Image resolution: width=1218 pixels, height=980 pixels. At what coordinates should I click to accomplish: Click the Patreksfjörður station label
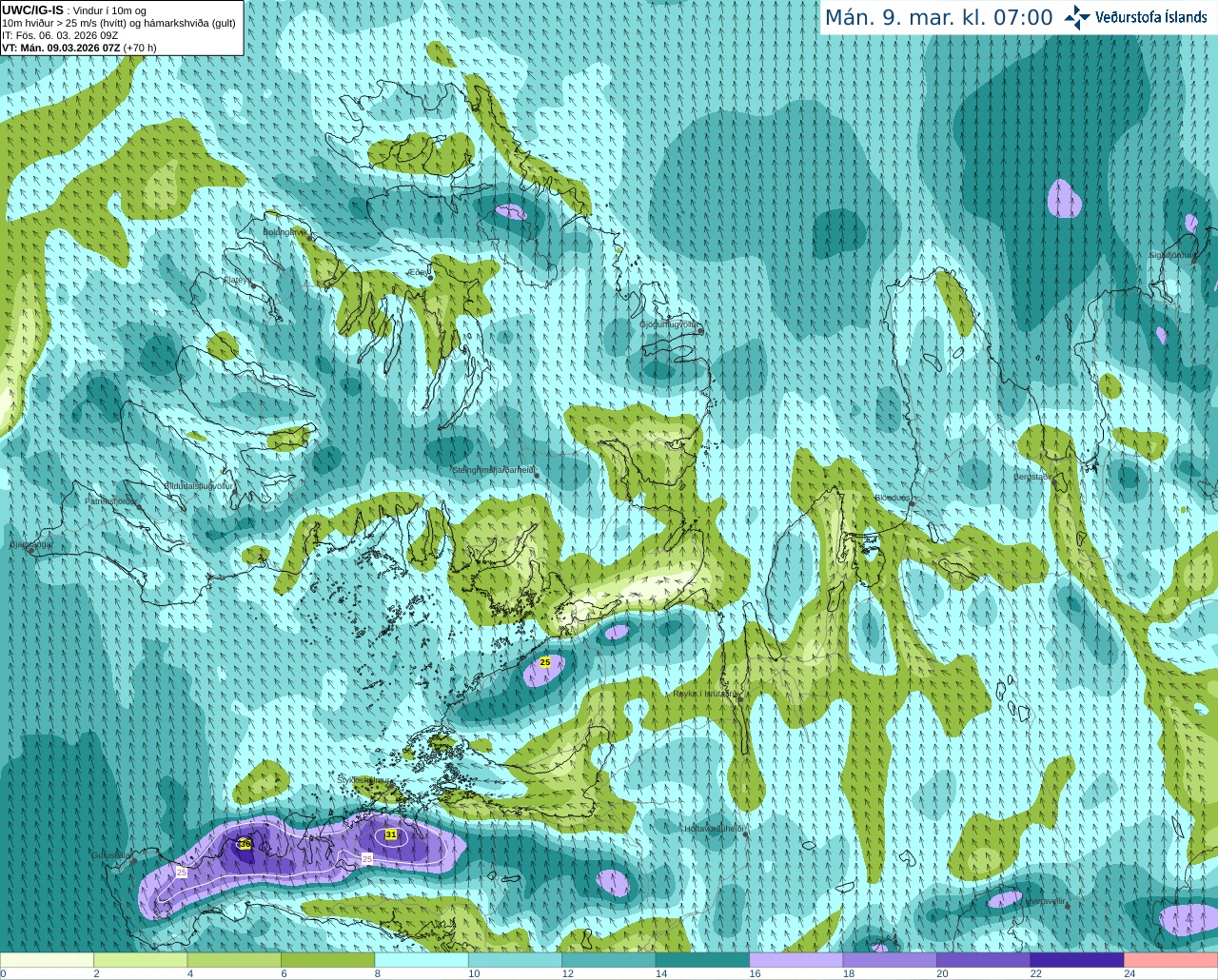111,500
